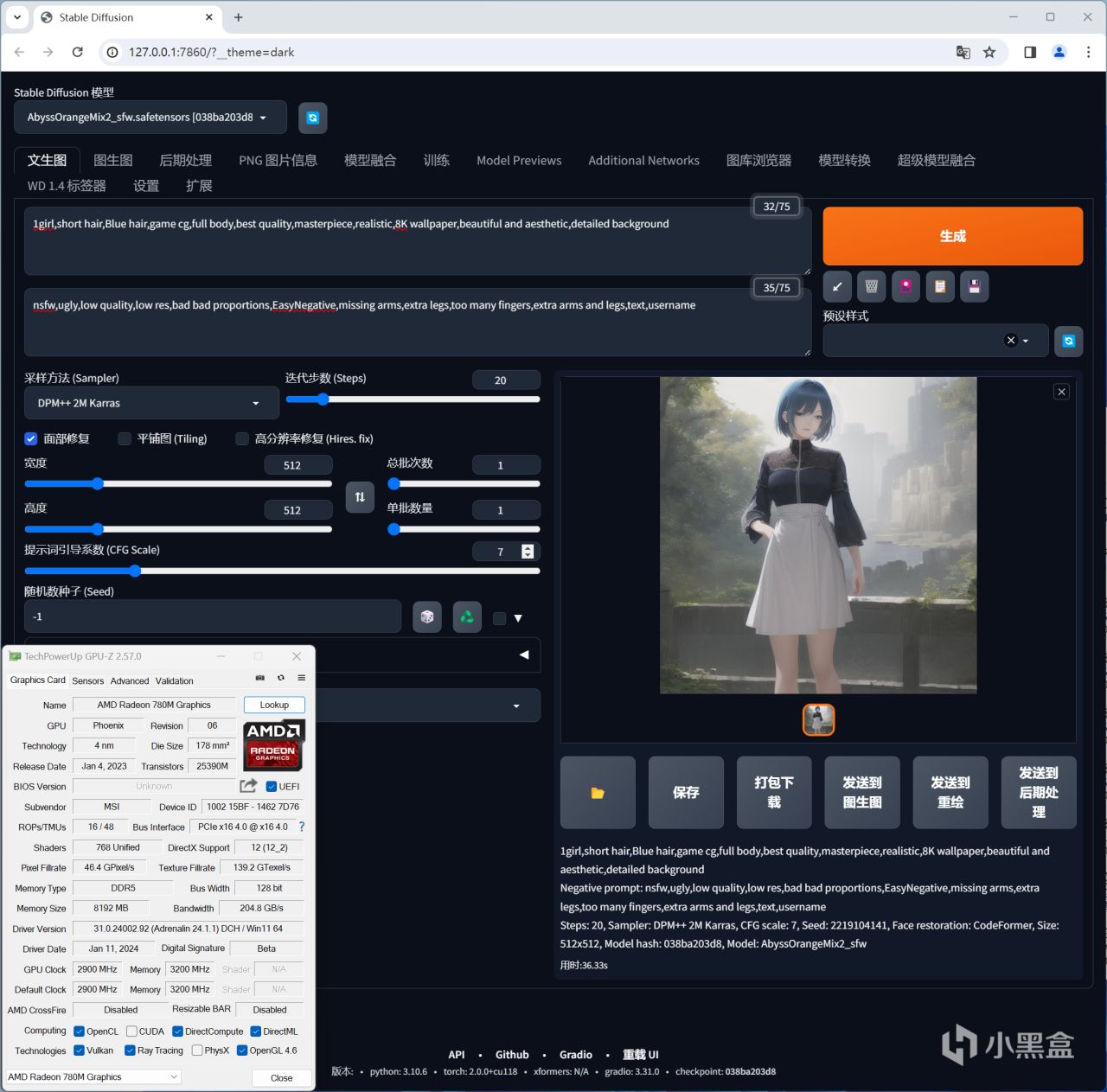Click the green recycle reuse-seed icon
Screen dimensions: 1107x1092
(467, 617)
